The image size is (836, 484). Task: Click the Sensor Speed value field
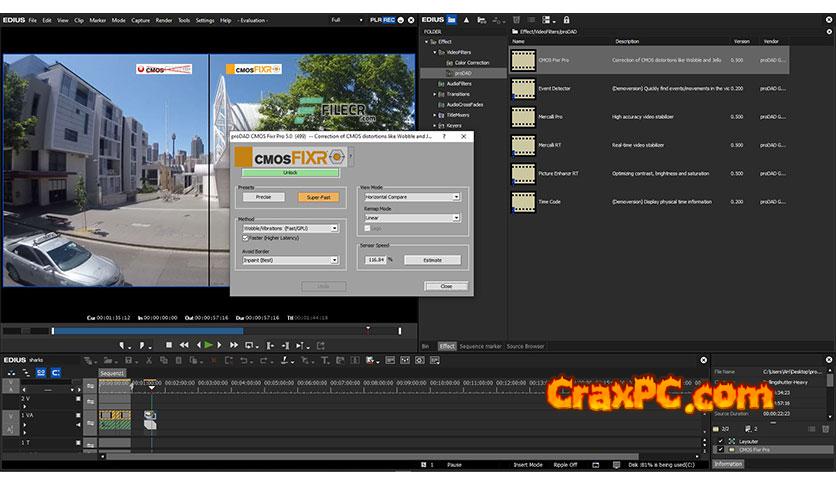pyautogui.click(x=377, y=260)
